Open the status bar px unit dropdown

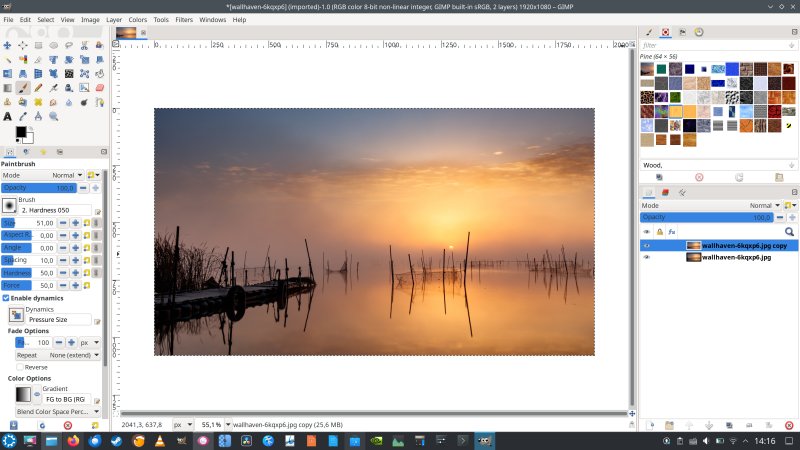(182, 424)
